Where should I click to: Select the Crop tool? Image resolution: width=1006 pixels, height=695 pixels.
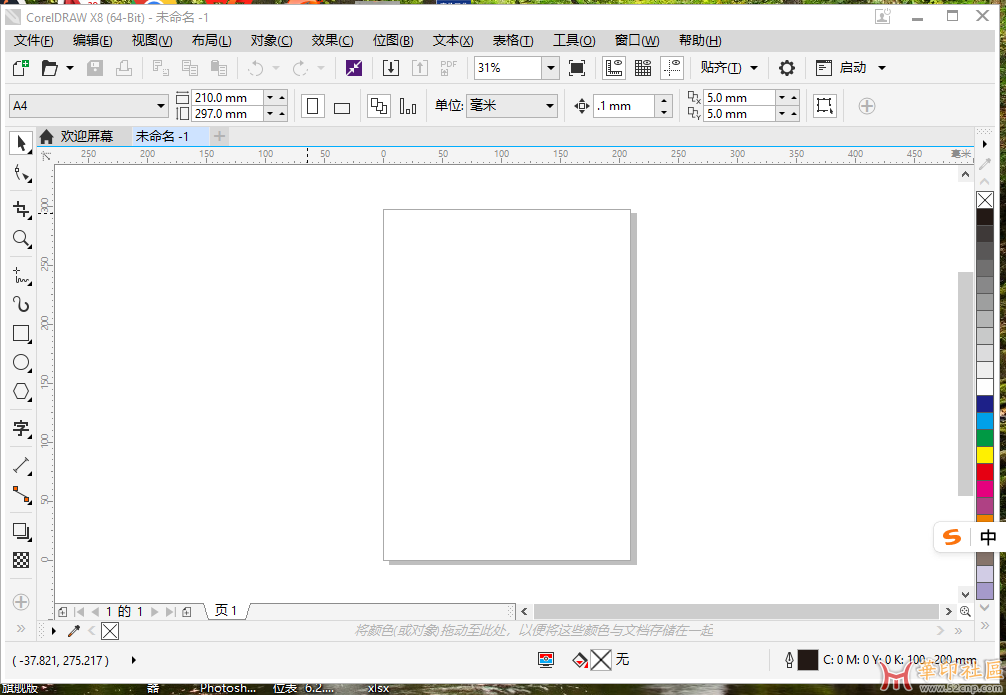point(21,209)
